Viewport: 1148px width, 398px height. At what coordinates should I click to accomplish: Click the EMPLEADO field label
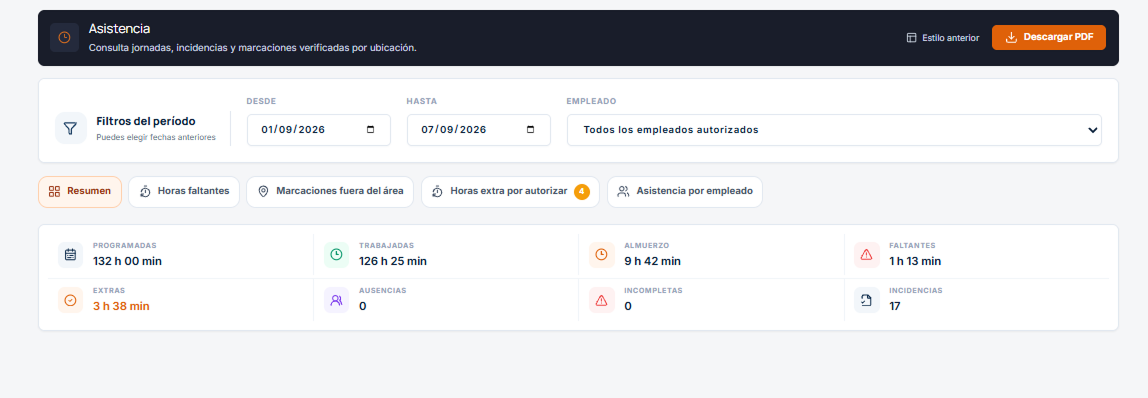click(x=592, y=101)
